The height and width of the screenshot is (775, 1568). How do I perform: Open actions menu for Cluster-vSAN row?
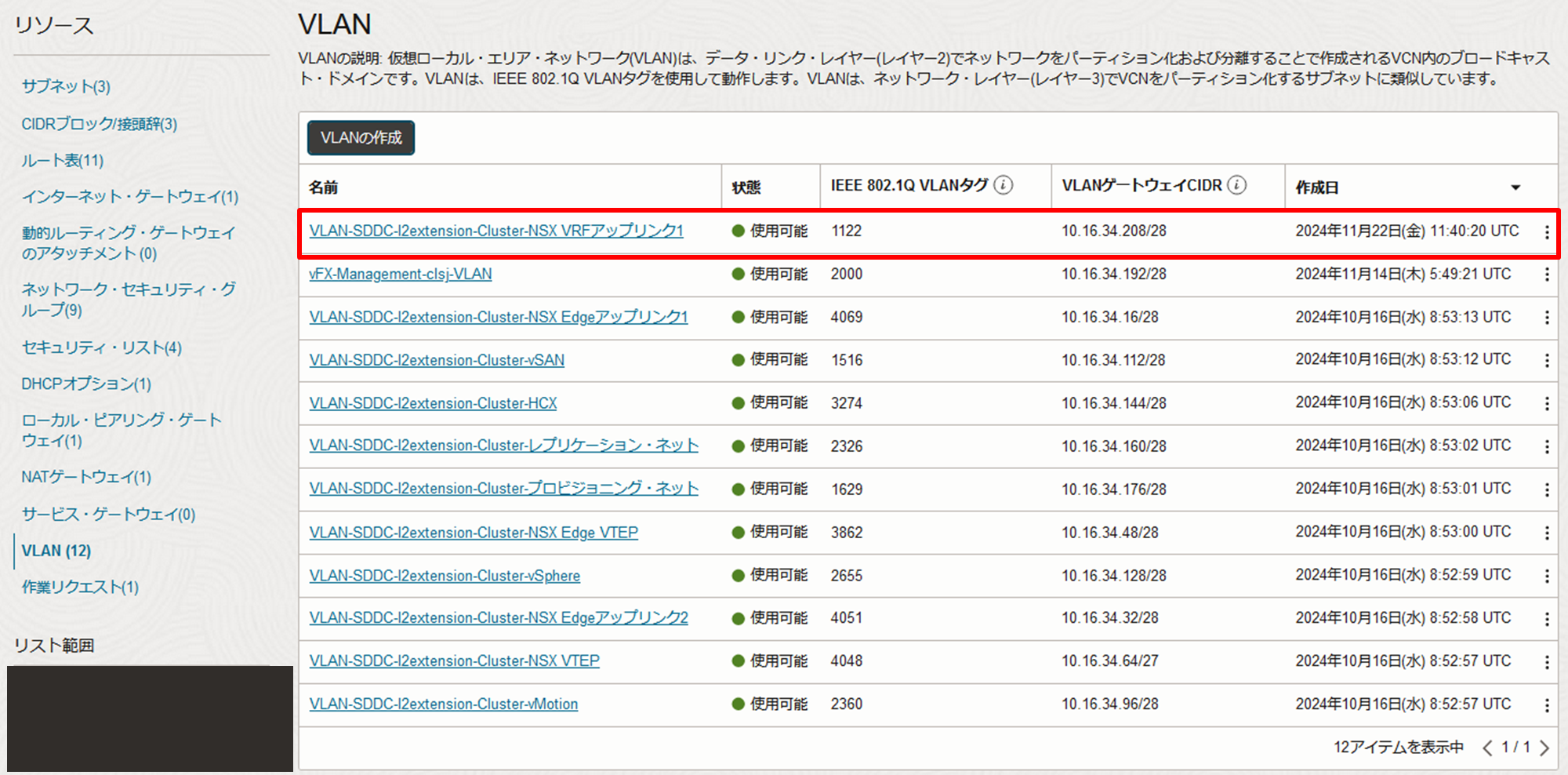(x=1546, y=361)
